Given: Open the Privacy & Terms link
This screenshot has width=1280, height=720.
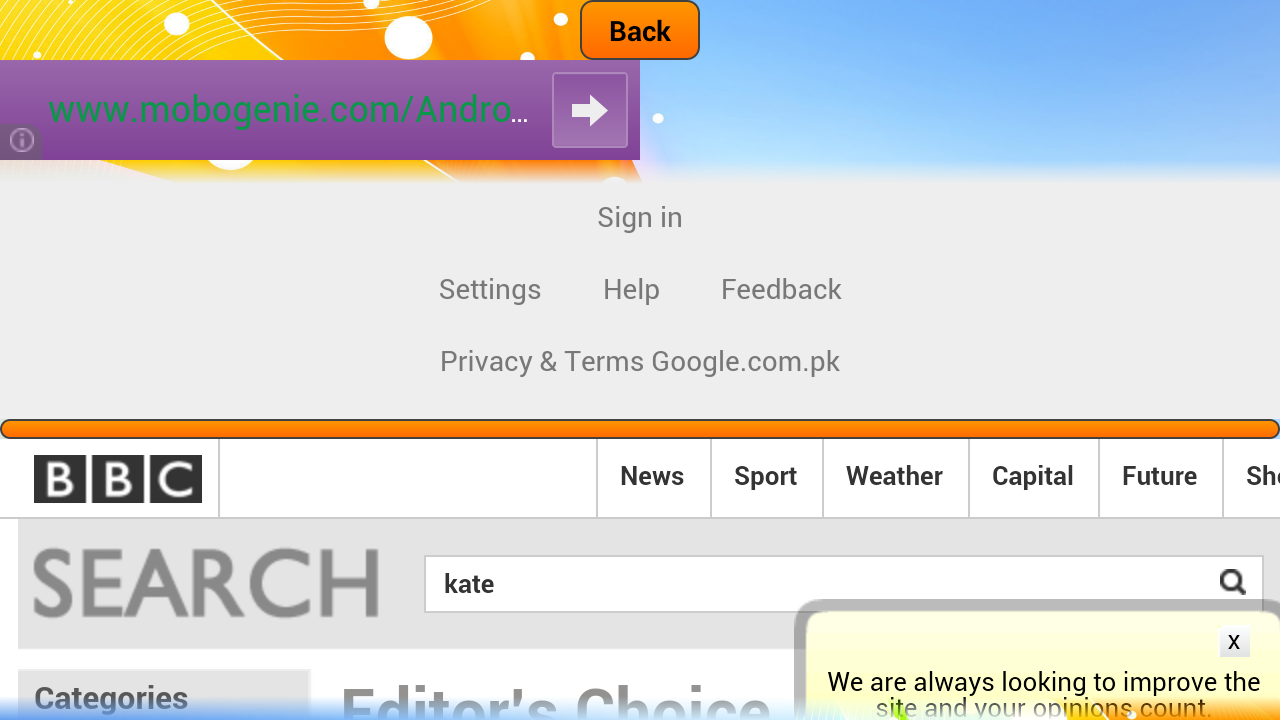Looking at the screenshot, I should point(544,361).
